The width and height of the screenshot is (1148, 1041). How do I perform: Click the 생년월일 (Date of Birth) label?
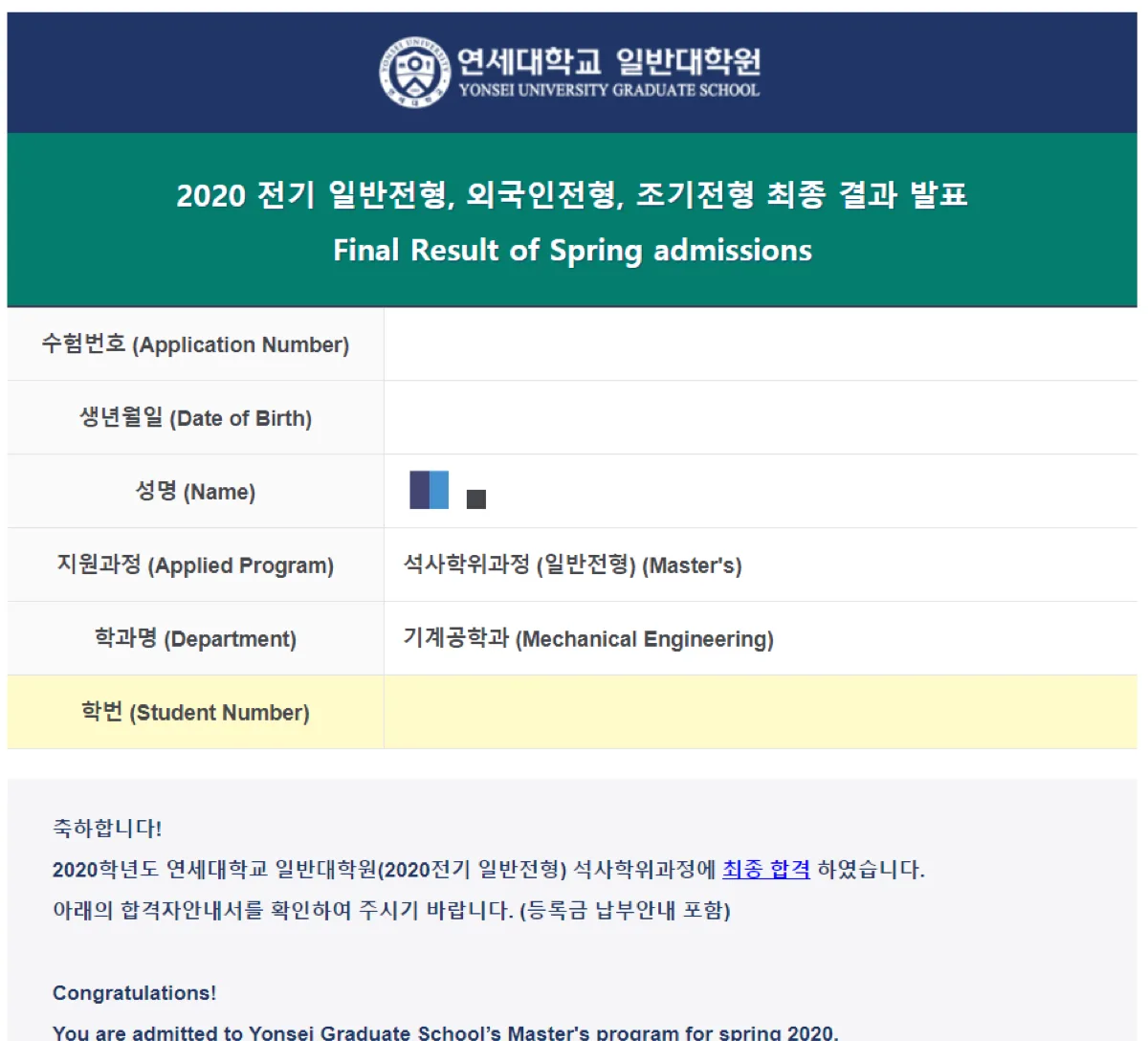195,418
